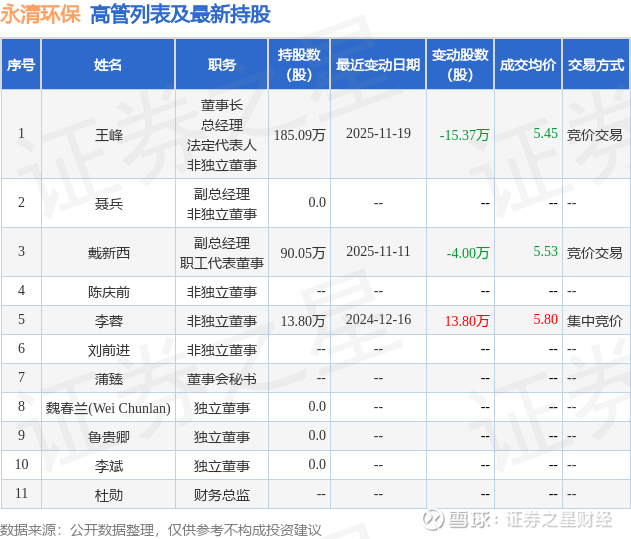
Task: Click the name 陈庆前
Action: 109,292
